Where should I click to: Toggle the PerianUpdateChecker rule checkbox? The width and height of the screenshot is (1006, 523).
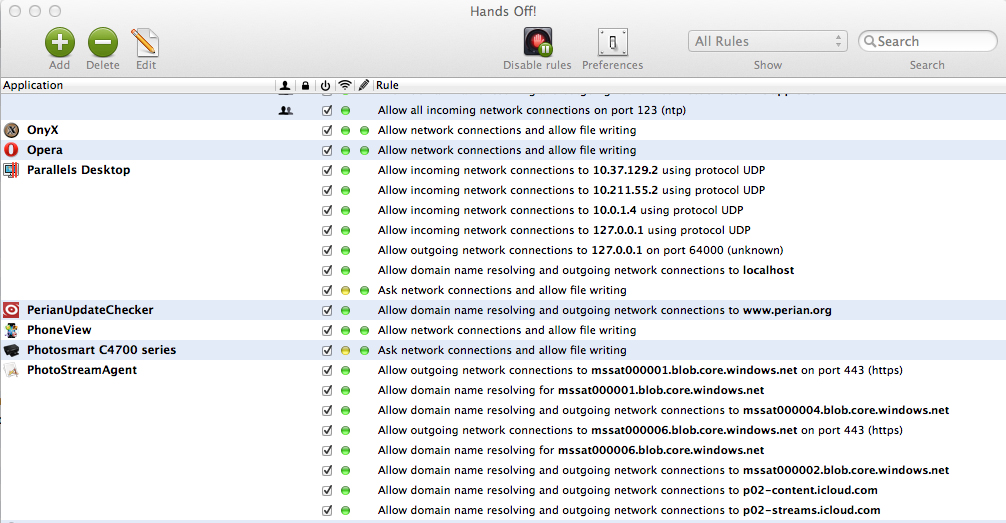tap(327, 310)
